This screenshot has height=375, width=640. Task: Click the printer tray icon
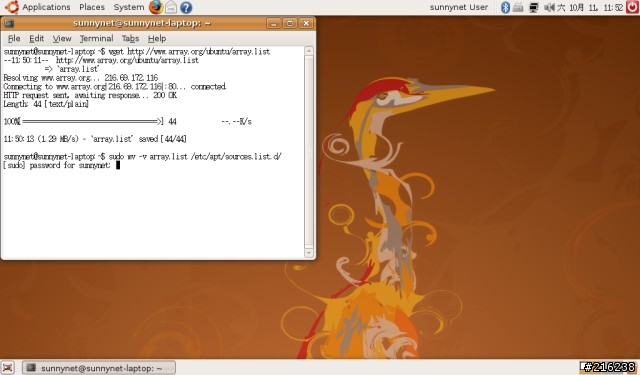[518, 7]
